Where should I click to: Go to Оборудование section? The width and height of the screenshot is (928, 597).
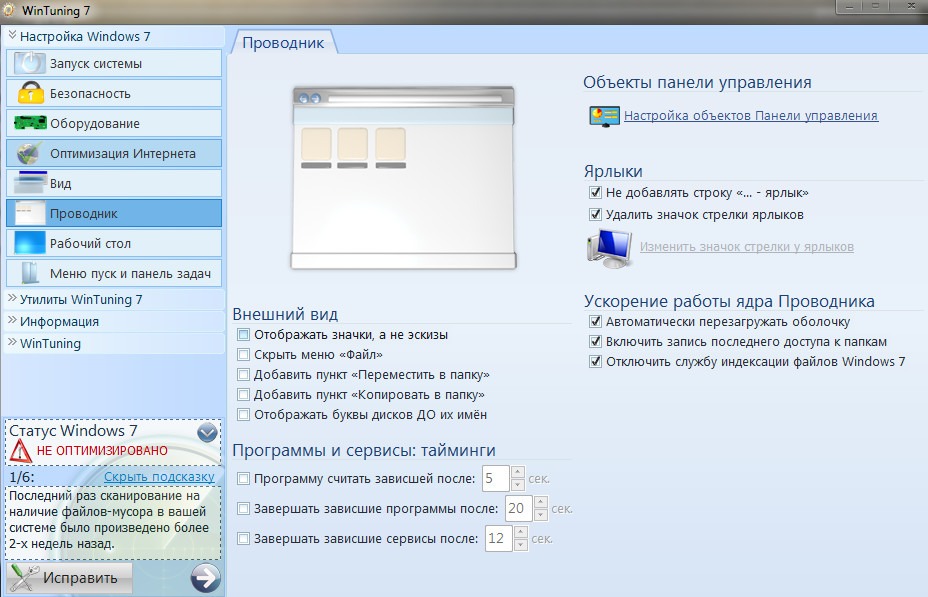tap(114, 123)
